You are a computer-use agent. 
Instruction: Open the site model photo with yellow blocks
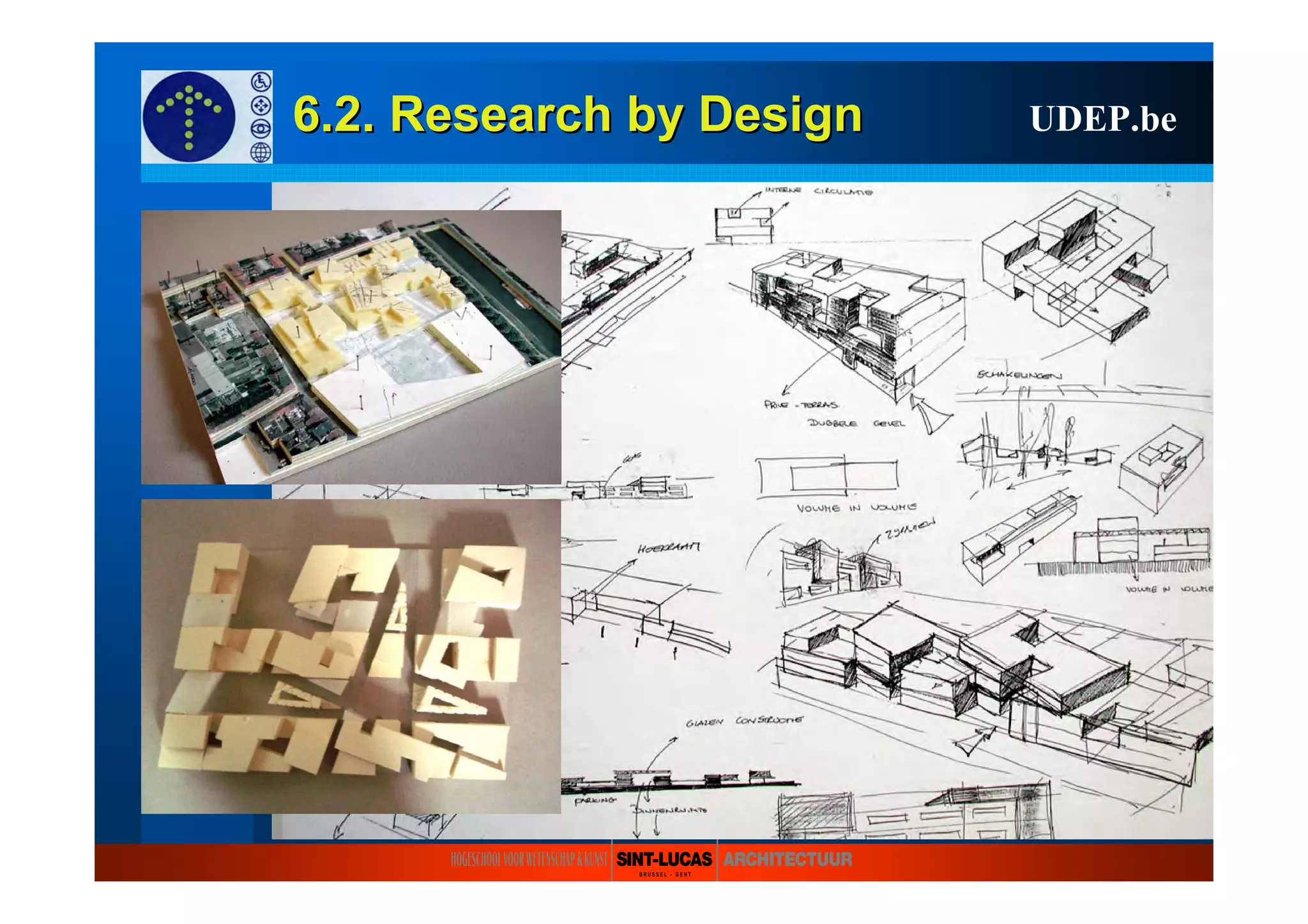click(x=351, y=347)
